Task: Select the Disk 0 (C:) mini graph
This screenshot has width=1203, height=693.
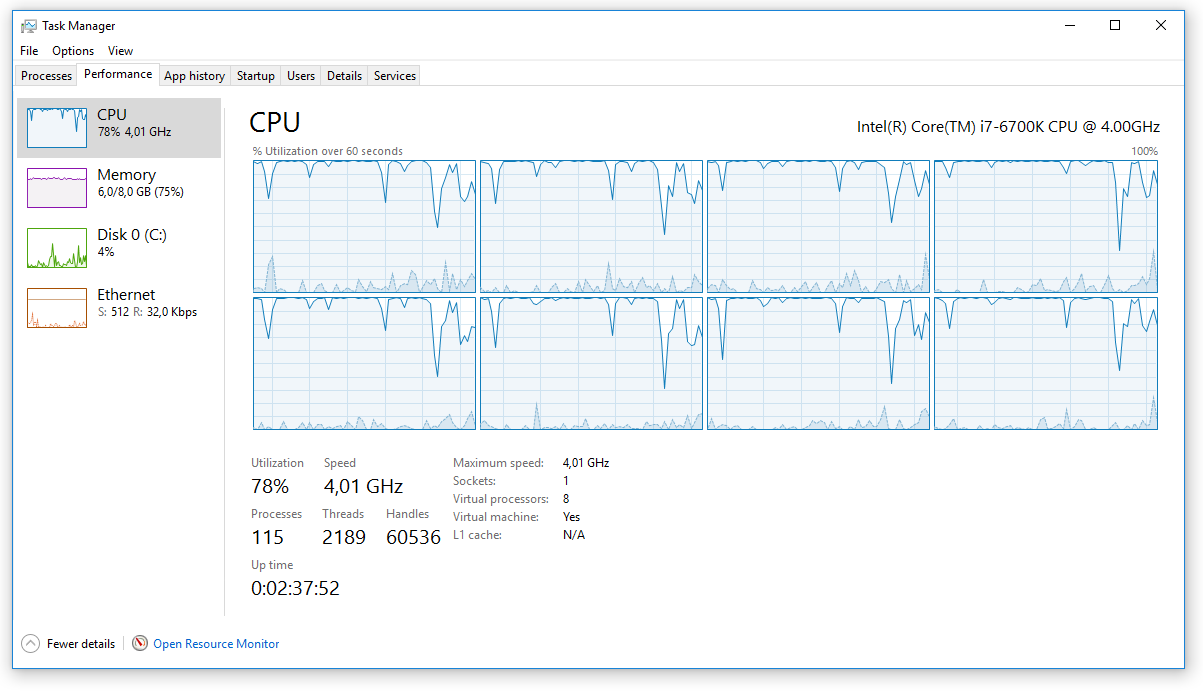Action: pyautogui.click(x=57, y=248)
